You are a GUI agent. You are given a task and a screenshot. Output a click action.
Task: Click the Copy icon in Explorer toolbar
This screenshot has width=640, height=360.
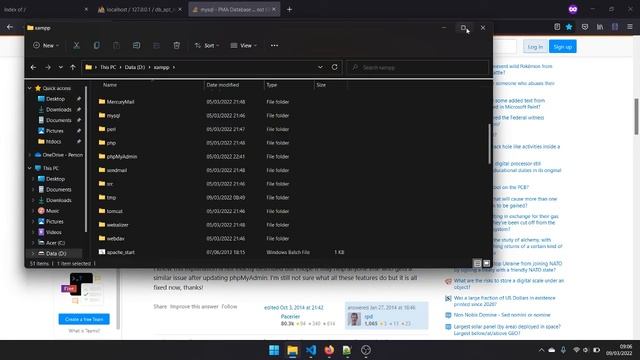(96, 45)
